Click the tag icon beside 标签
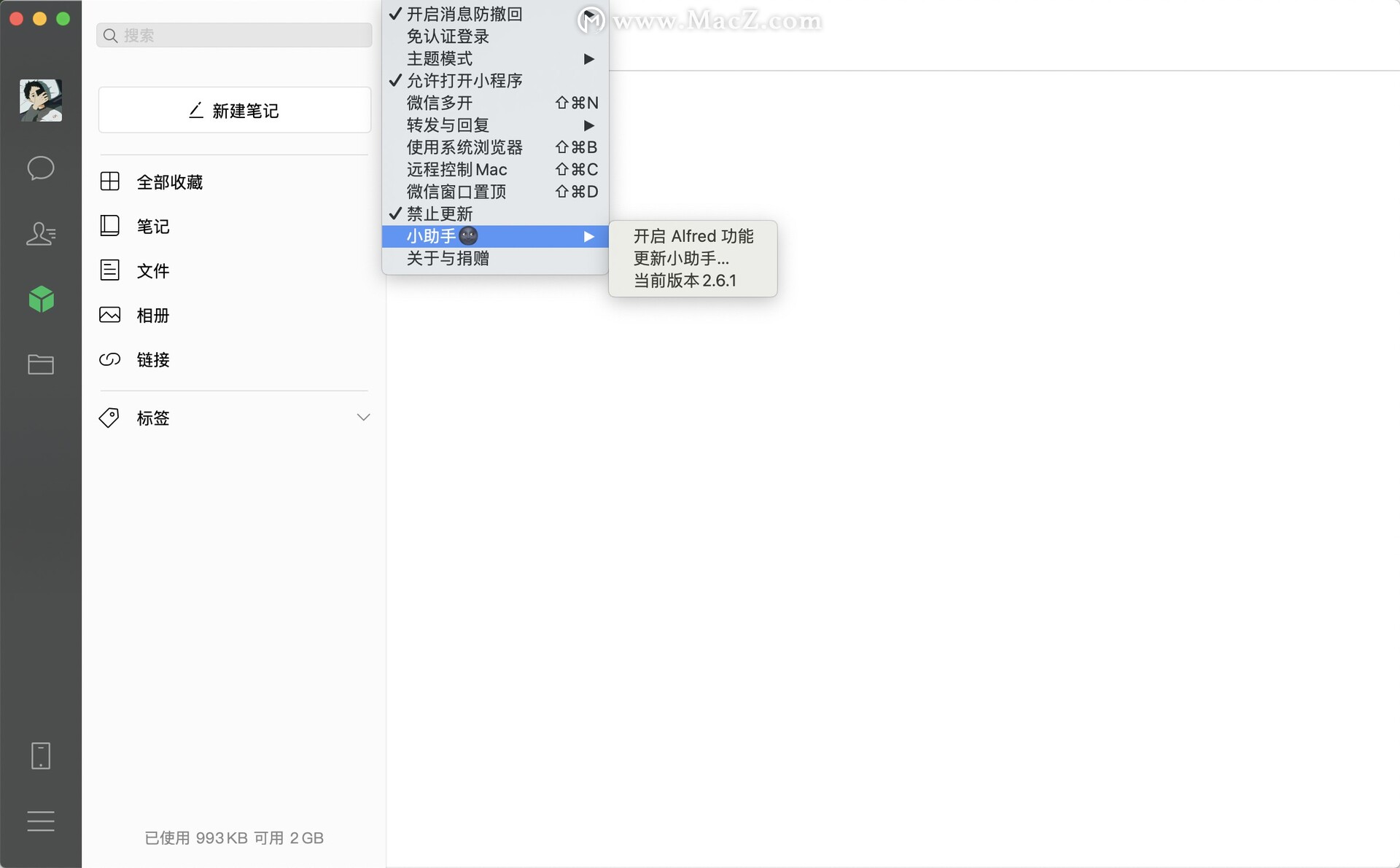This screenshot has width=1400, height=868. point(109,418)
